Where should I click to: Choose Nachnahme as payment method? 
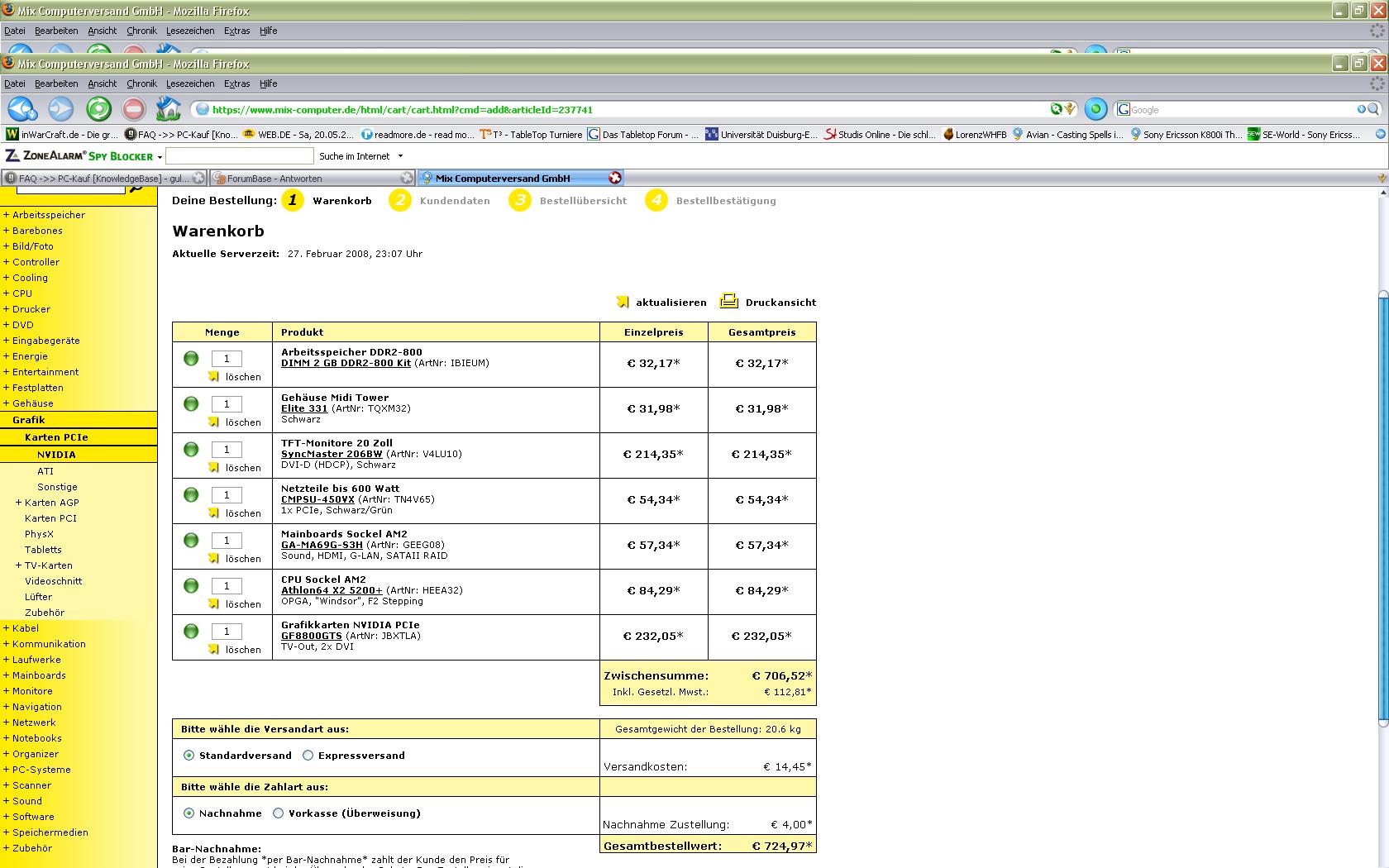tap(189, 813)
